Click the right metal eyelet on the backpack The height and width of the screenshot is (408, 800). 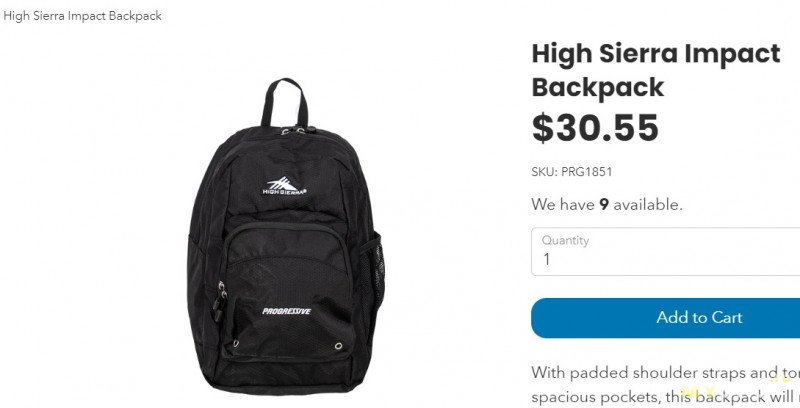338,346
